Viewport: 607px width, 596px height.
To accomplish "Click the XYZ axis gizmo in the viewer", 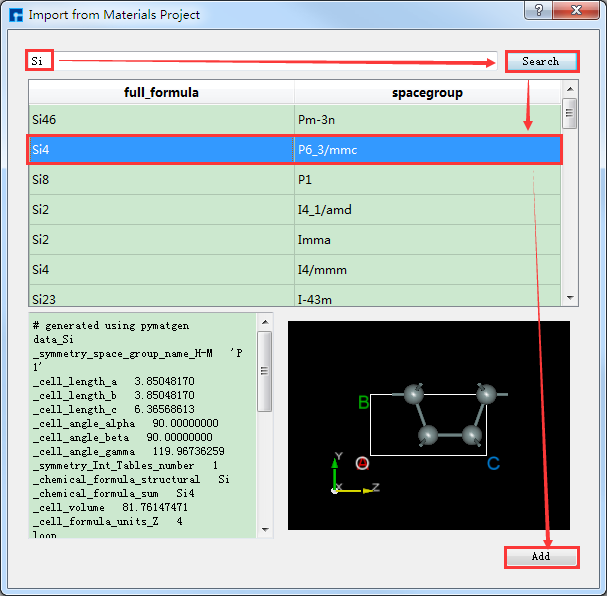I will pos(345,478).
